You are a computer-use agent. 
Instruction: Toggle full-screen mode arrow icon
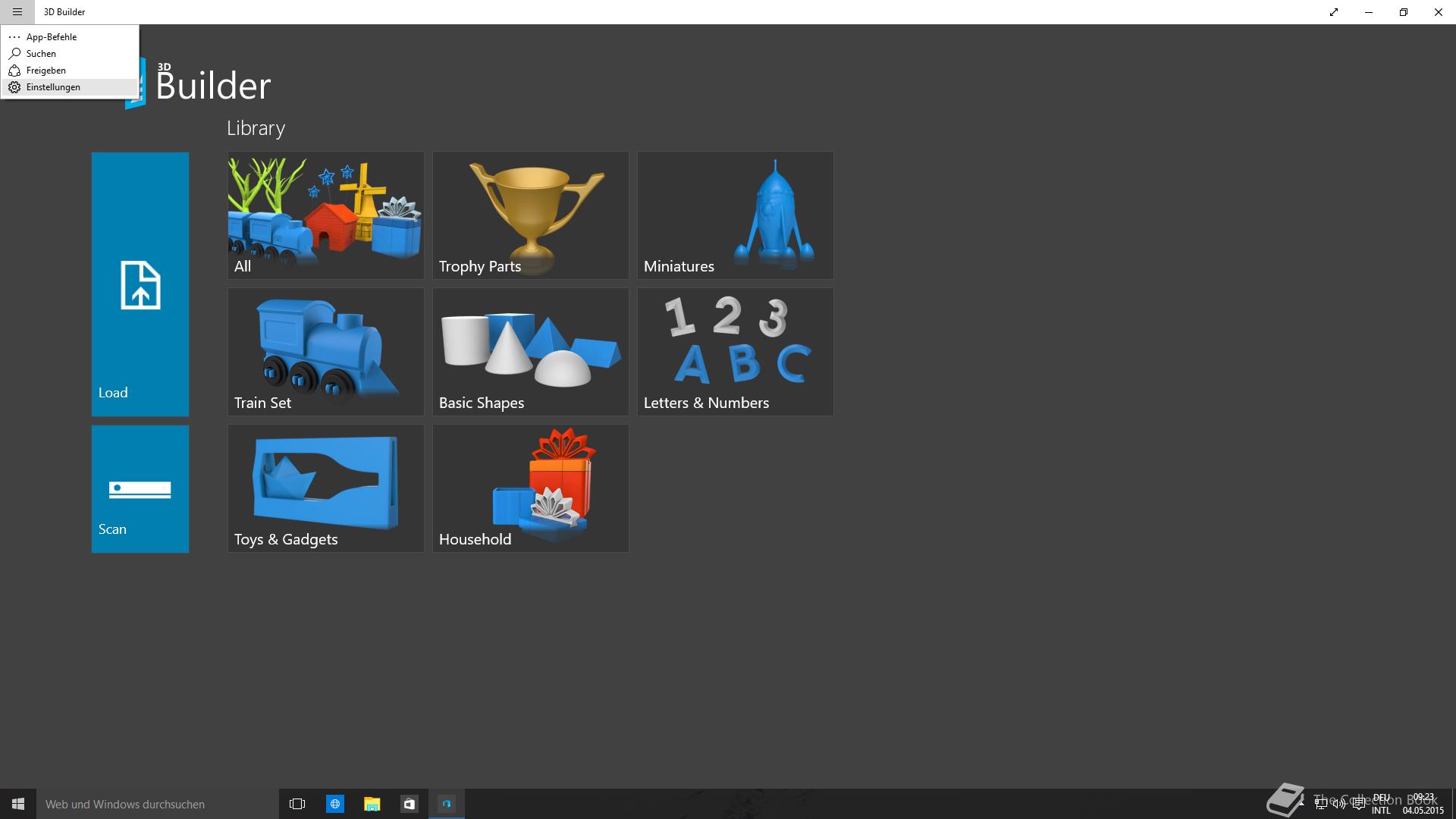coord(1334,12)
